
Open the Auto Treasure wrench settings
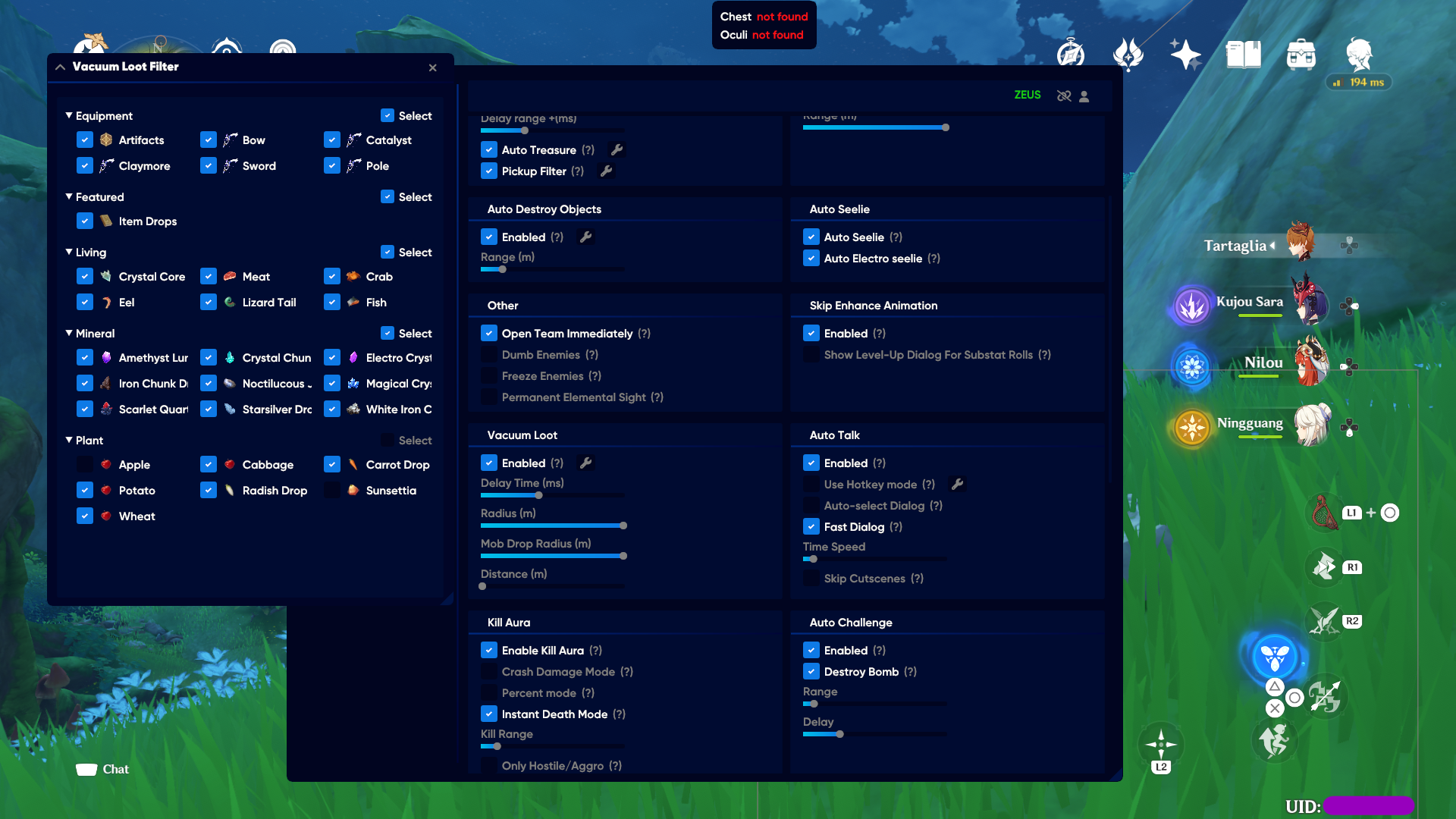(616, 149)
